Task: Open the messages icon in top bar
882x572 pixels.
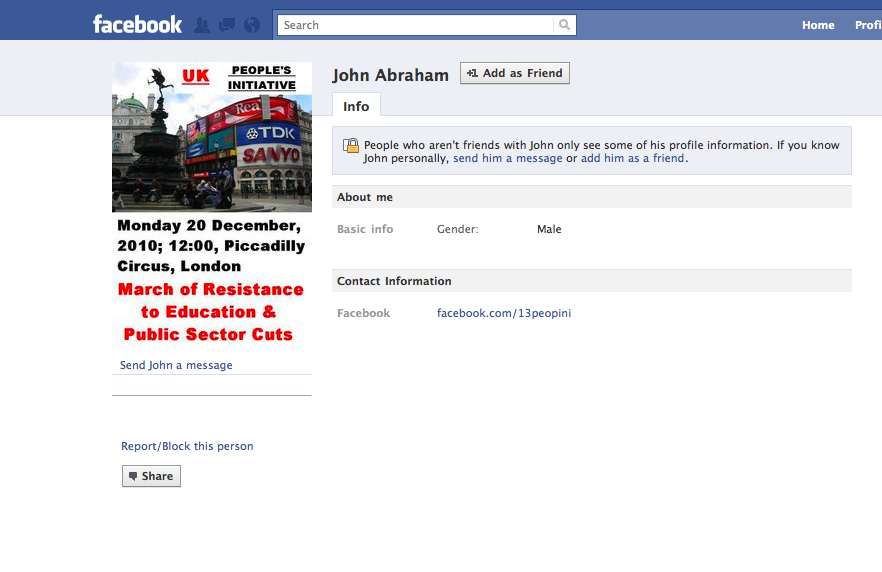Action: click(x=227, y=25)
